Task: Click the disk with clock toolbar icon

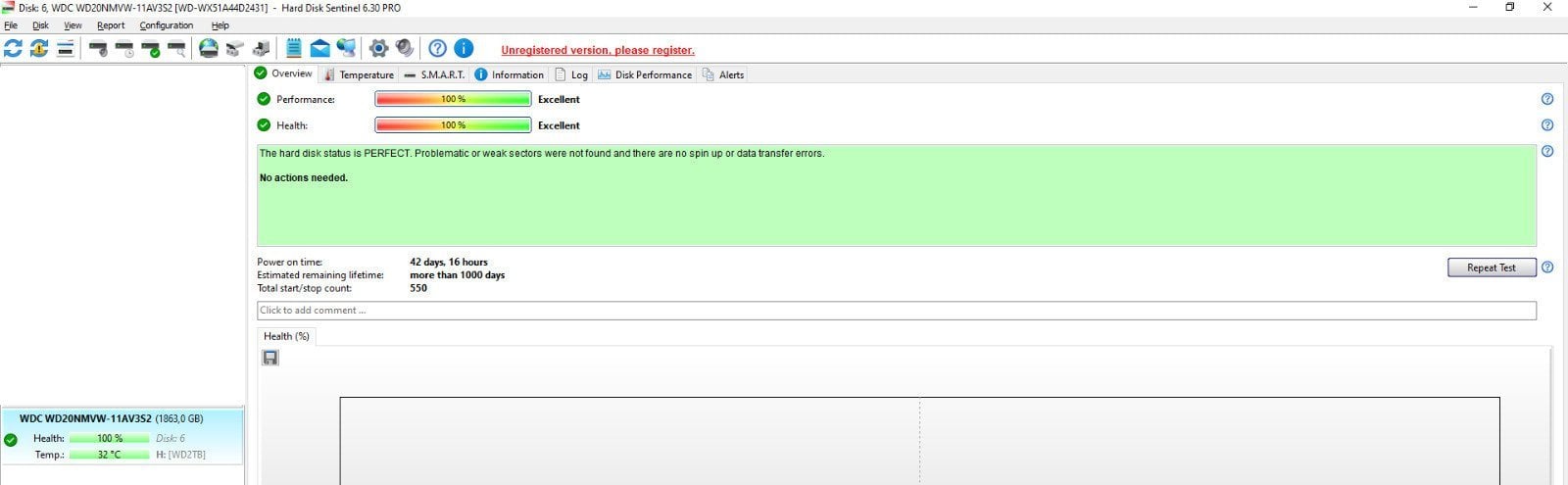Action: [124, 48]
